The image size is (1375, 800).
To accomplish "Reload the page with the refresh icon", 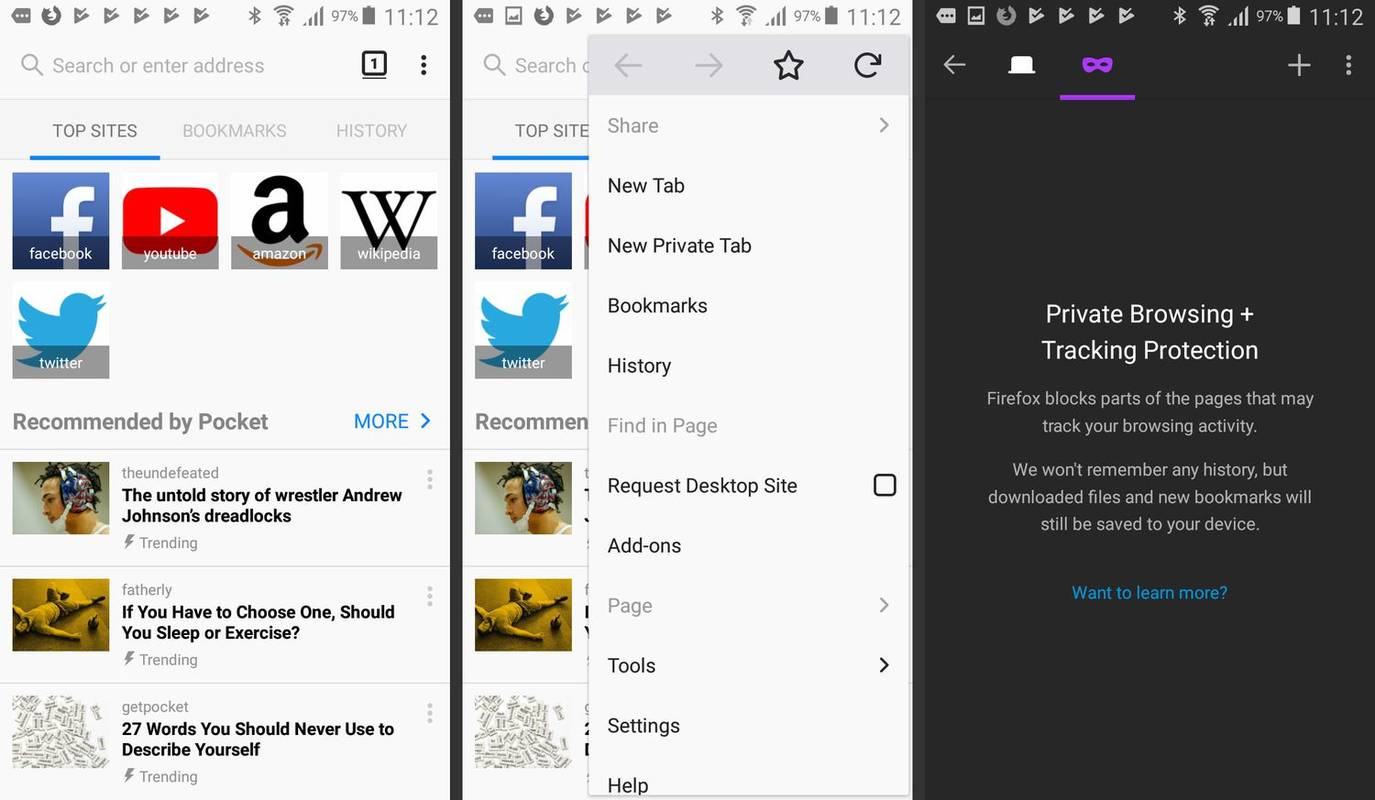I will (868, 66).
